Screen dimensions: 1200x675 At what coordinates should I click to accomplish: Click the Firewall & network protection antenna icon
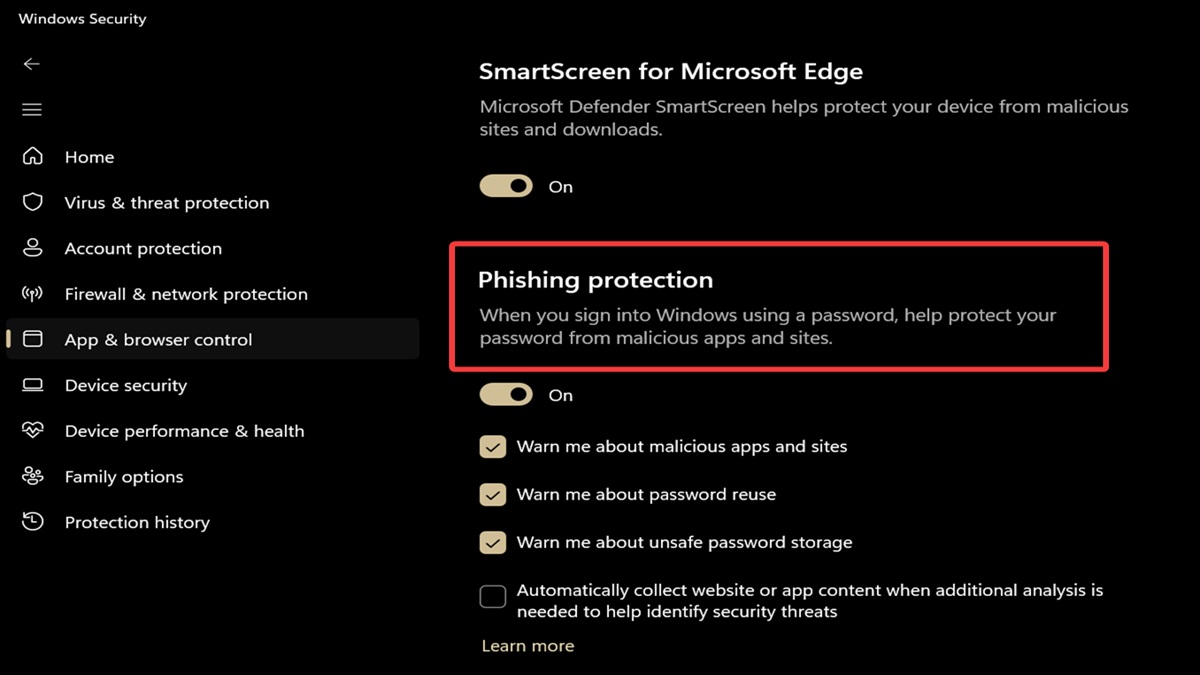(x=33, y=294)
